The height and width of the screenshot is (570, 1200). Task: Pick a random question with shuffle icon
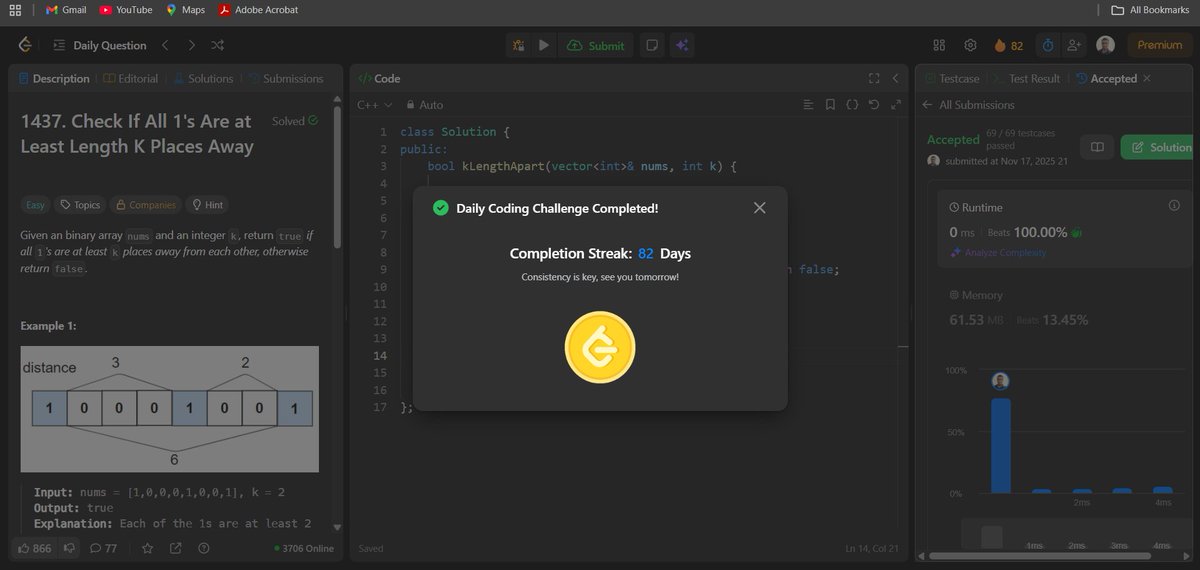tap(217, 45)
